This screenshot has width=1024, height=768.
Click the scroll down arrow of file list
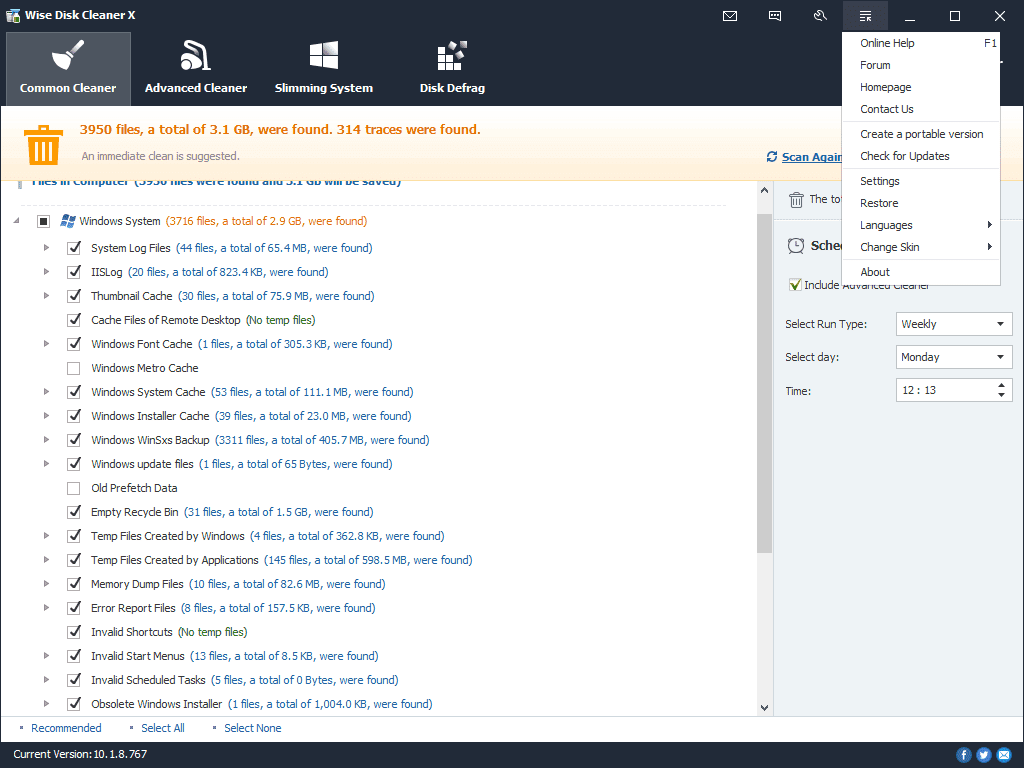click(764, 708)
